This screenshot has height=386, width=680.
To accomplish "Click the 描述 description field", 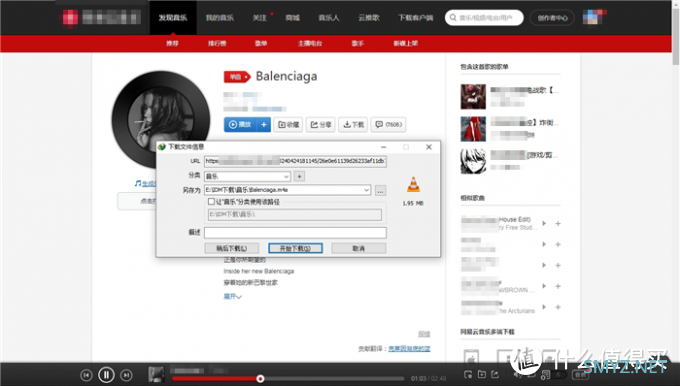I will [295, 232].
